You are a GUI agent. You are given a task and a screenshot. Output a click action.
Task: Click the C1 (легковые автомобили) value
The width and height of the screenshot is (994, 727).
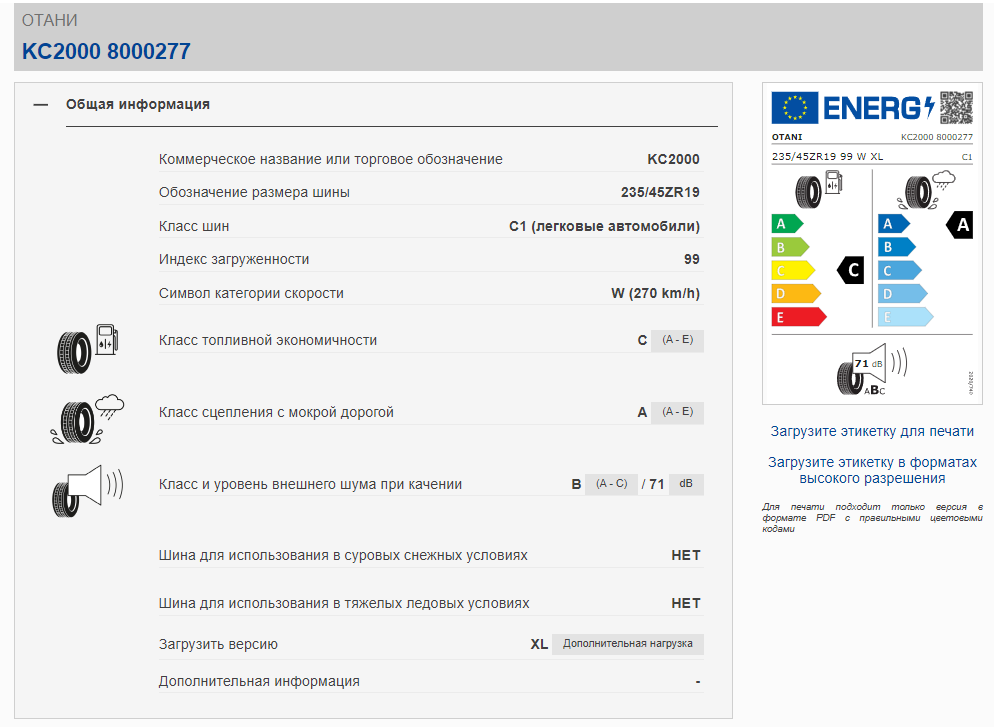tap(604, 226)
